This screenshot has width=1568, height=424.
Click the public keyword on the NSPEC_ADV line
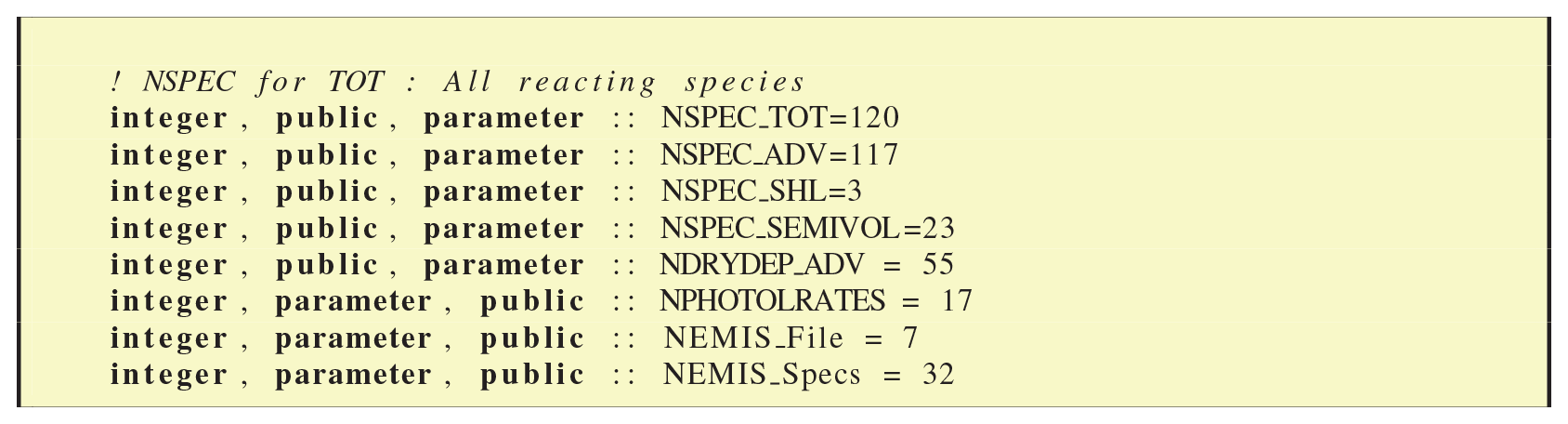[327, 154]
